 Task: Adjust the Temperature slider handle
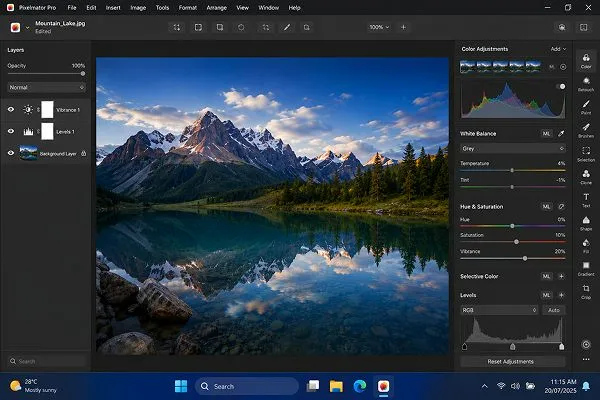tap(512, 170)
